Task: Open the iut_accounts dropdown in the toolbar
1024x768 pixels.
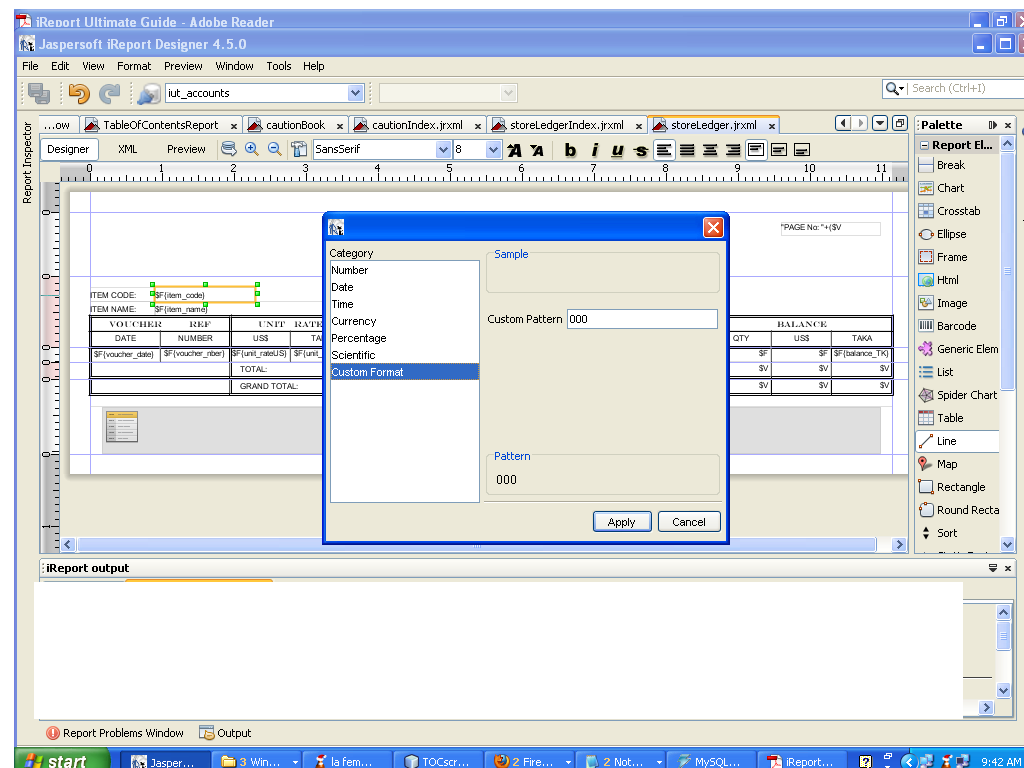Action: point(356,91)
